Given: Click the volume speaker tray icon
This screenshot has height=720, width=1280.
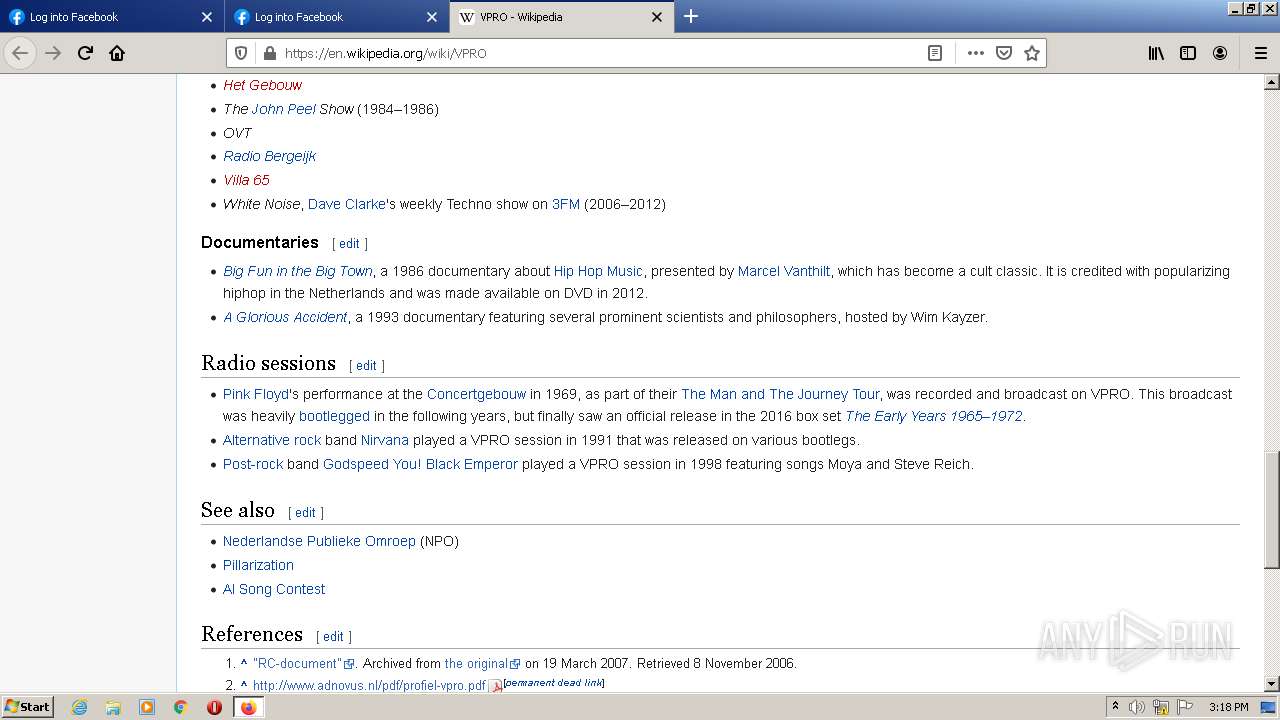Looking at the screenshot, I should (x=1137, y=707).
